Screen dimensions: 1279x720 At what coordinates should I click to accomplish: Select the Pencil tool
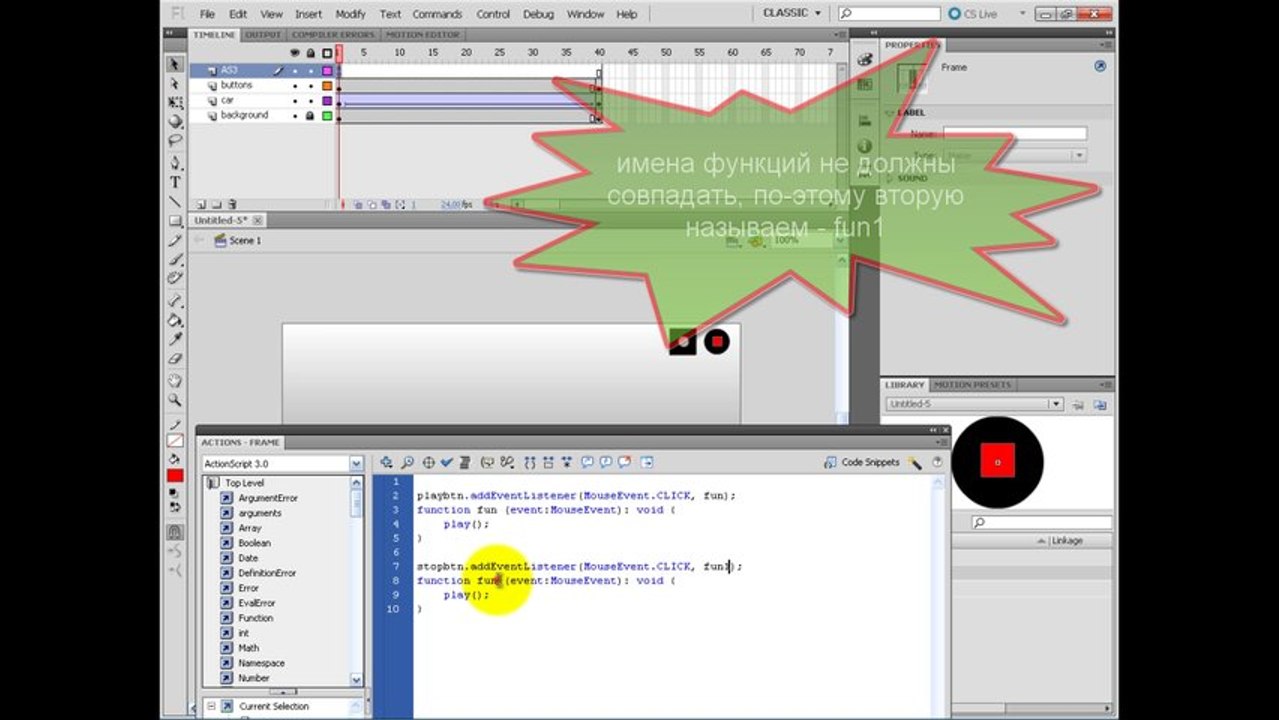click(175, 240)
